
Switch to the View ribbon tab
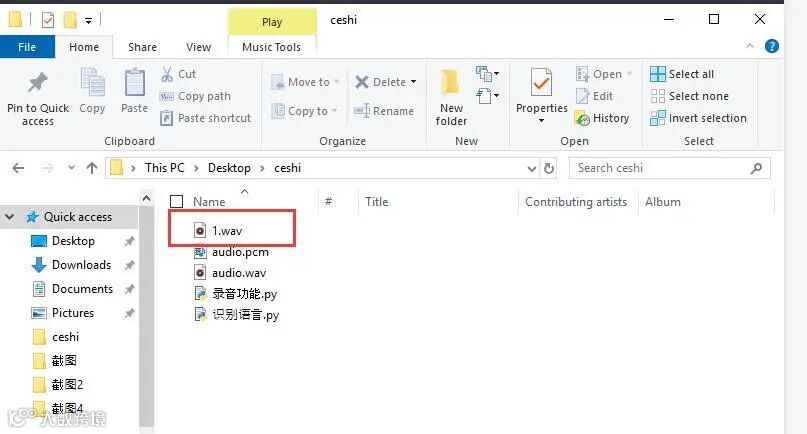[198, 47]
